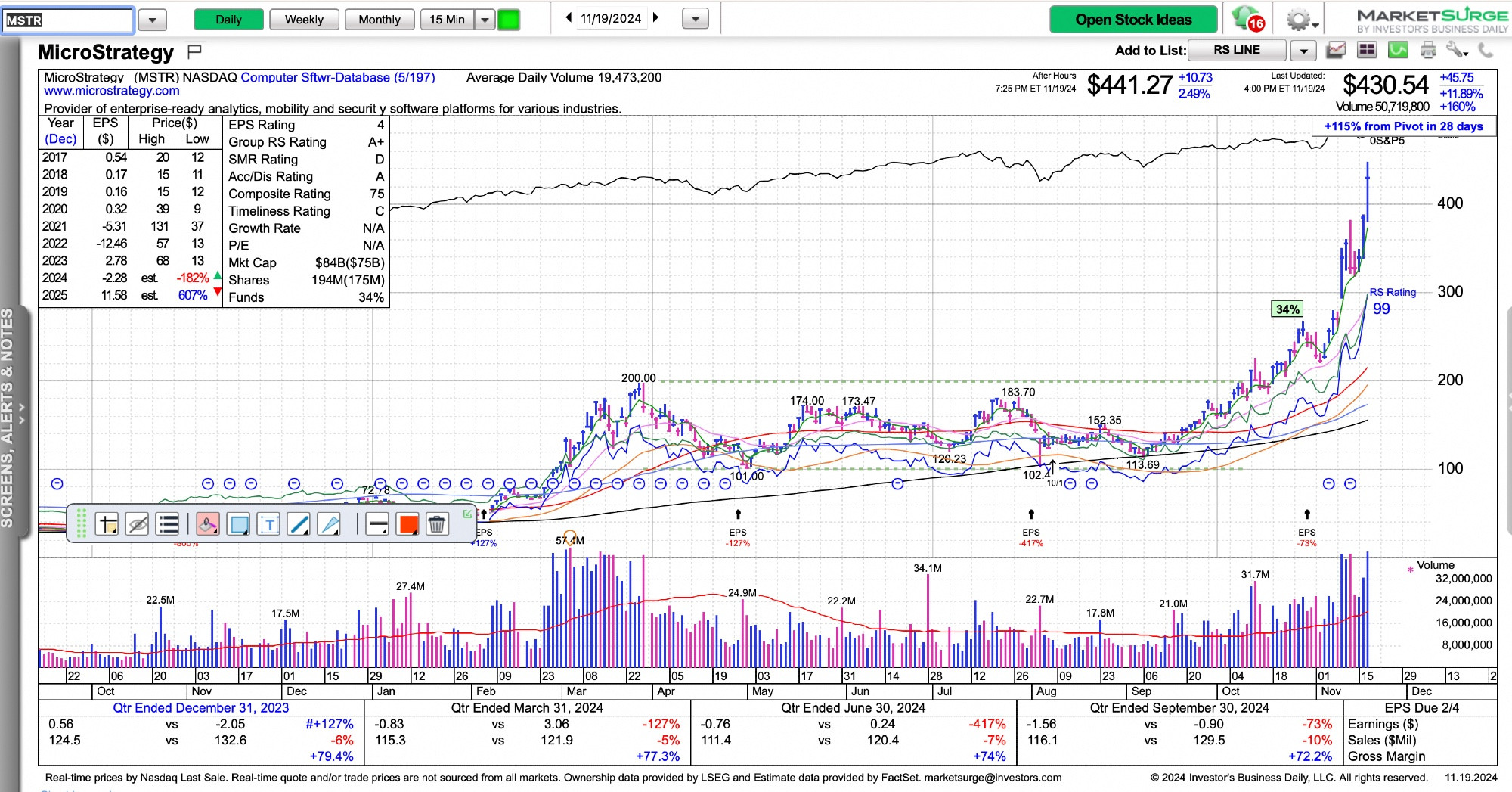Open the wrench tools menu
The image size is (1512, 792).
(x=1457, y=51)
